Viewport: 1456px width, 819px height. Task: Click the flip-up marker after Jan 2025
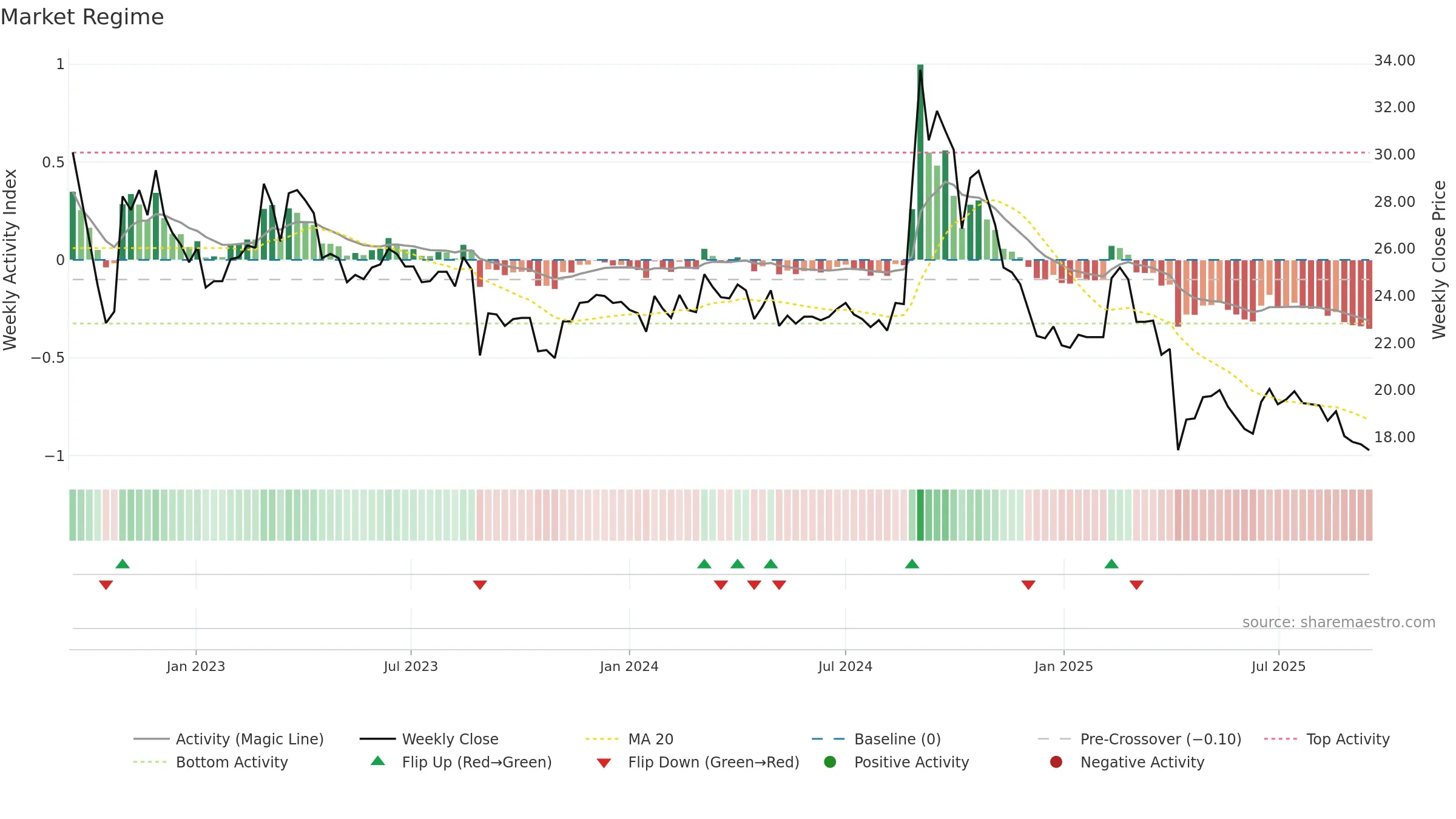tap(1111, 564)
